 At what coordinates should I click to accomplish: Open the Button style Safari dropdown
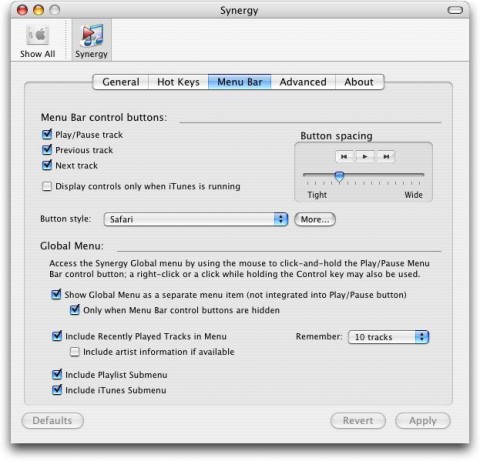click(x=196, y=219)
